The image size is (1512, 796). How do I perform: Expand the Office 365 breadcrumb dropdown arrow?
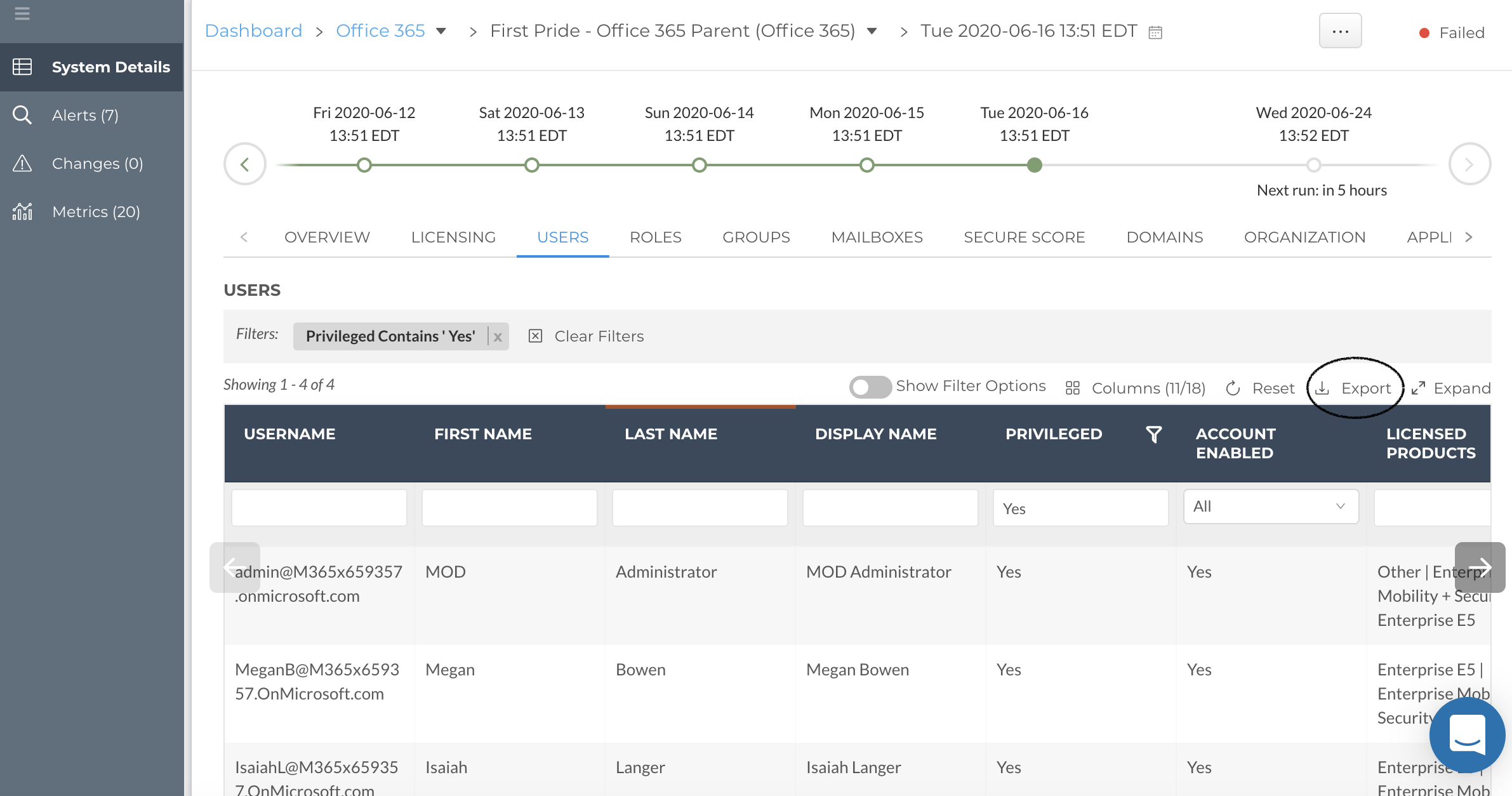(441, 31)
